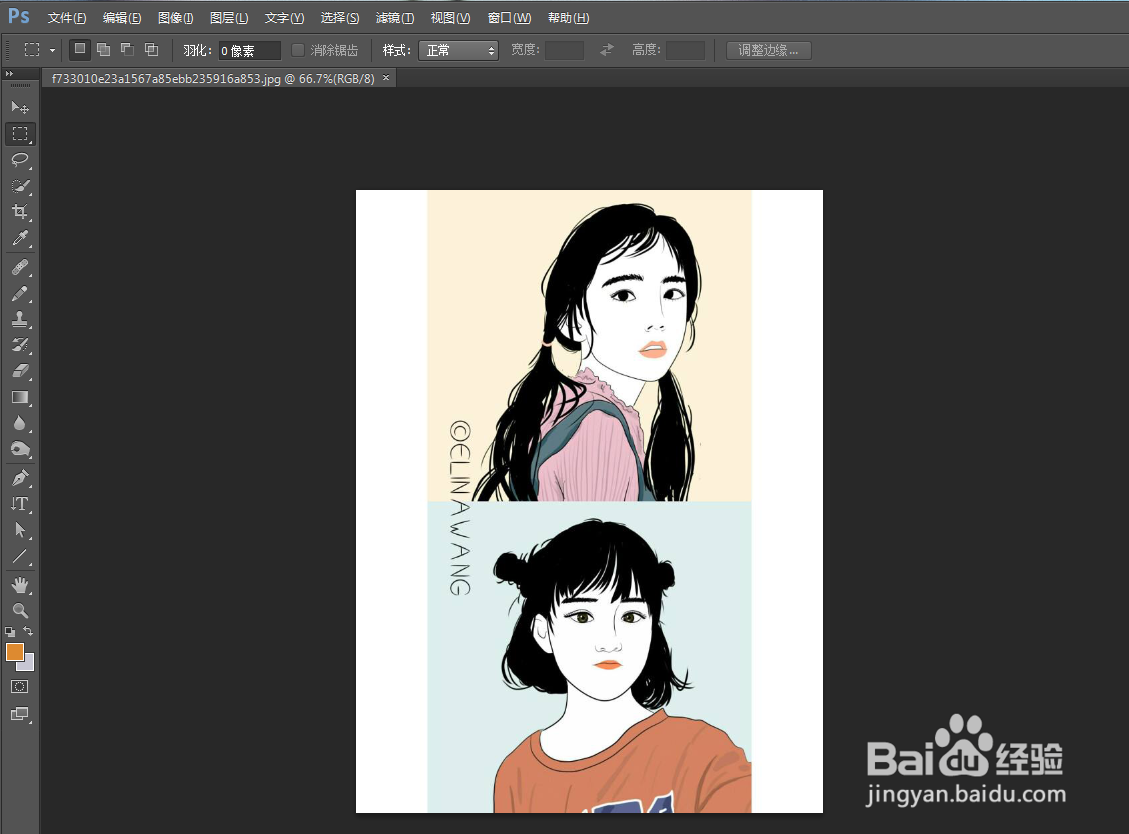The height and width of the screenshot is (834, 1129).
Task: Select the Move tool
Action: point(19,107)
